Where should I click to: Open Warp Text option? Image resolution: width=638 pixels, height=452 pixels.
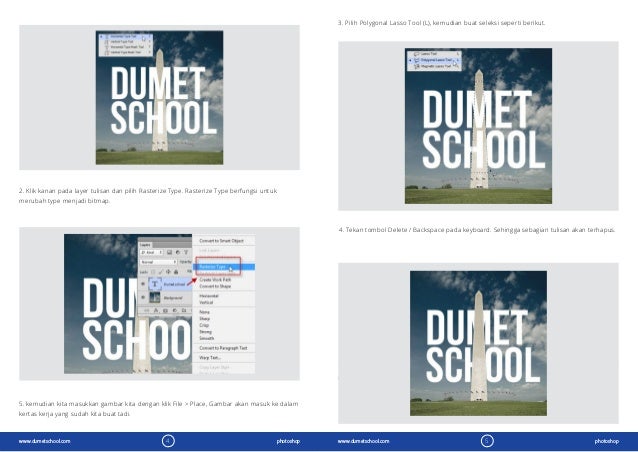point(210,358)
